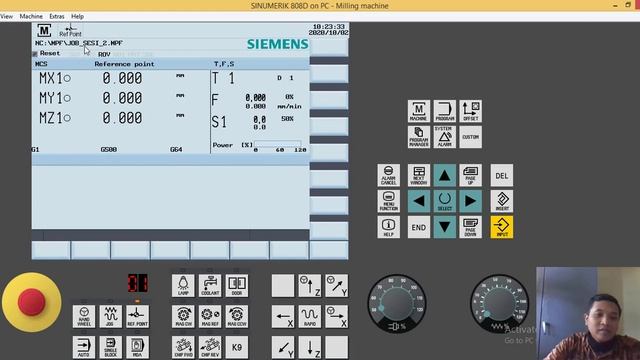Click the M machine icon on screen header
The image size is (640, 360).
[x=44, y=30]
